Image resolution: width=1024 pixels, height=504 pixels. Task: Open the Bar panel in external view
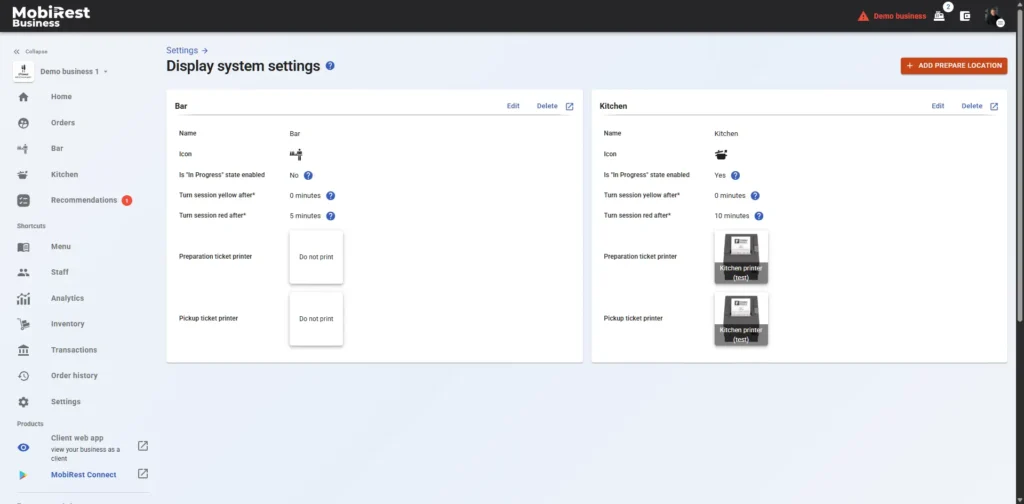[570, 106]
